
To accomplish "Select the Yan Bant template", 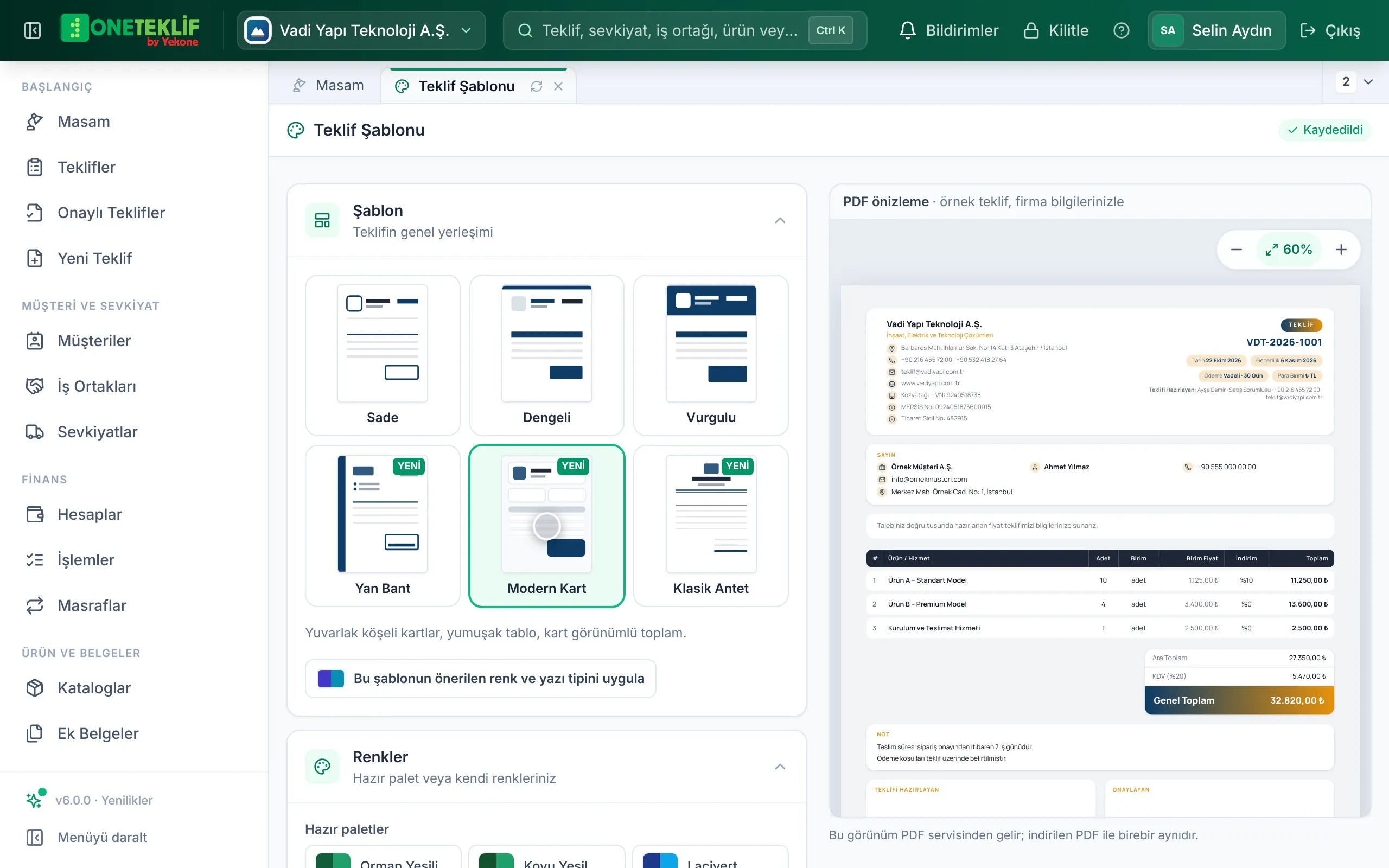I will tap(383, 526).
